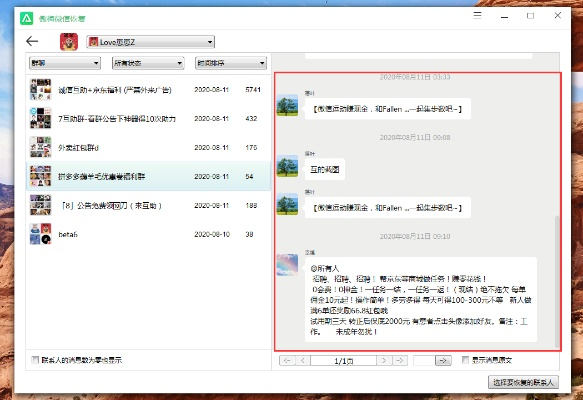Screen dimensions: 583x400
Task: Click the green app logo icon
Action: click(x=26, y=18)
